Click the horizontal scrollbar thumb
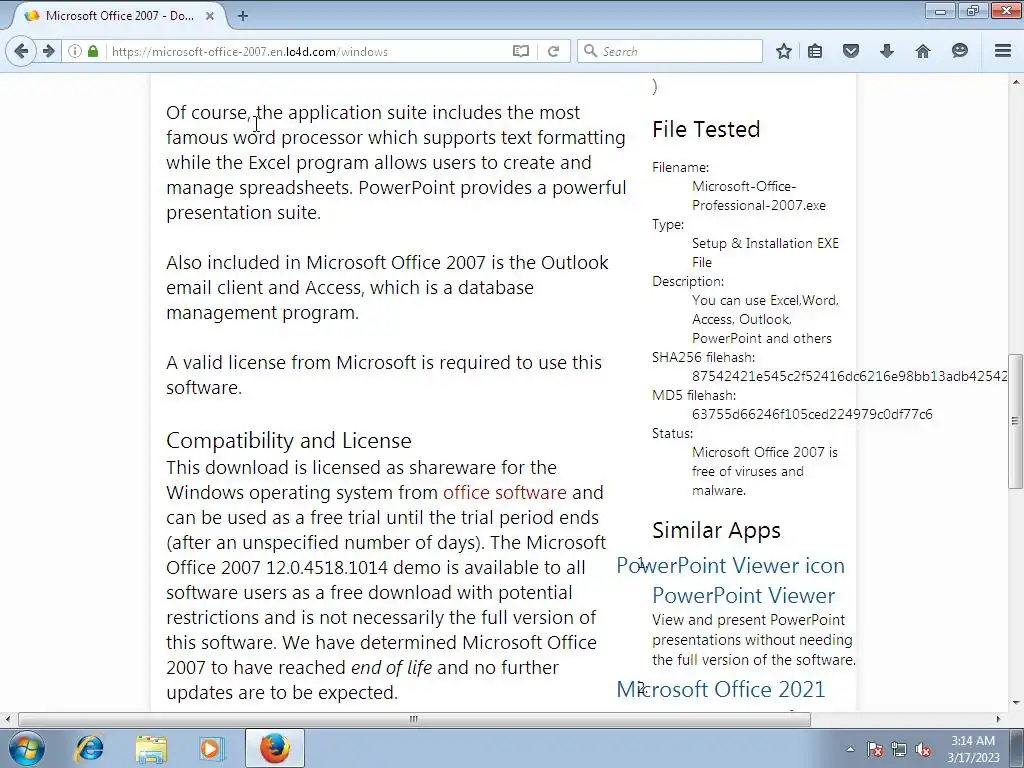Image resolution: width=1024 pixels, height=768 pixels. 414,719
